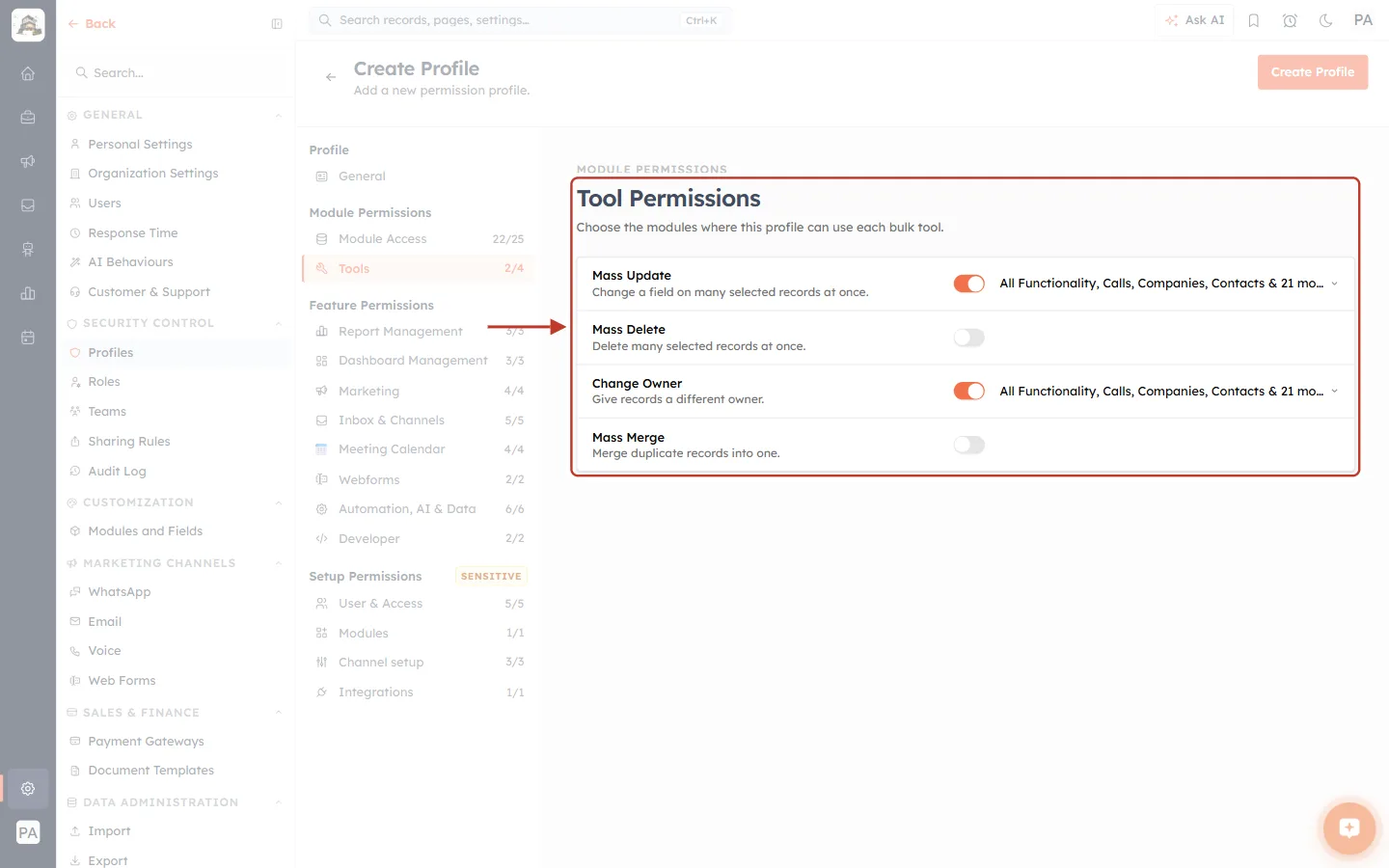Open the PA user avatar menu
This screenshot has width=1389, height=868.
1363,20
